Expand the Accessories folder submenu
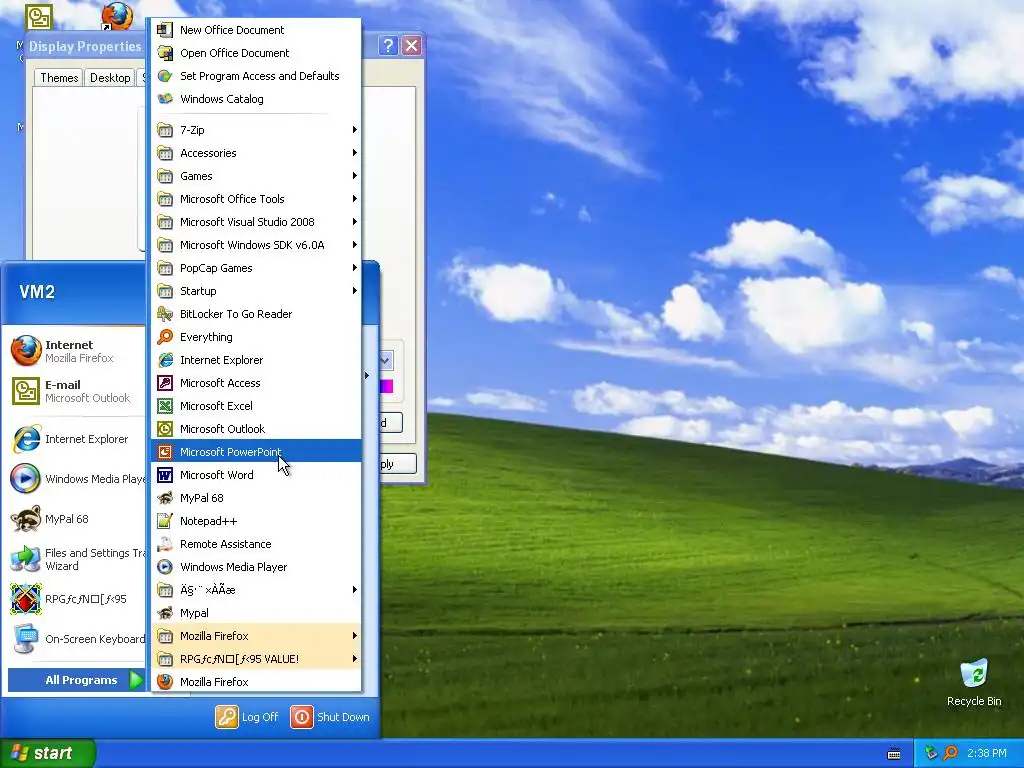 click(x=257, y=153)
